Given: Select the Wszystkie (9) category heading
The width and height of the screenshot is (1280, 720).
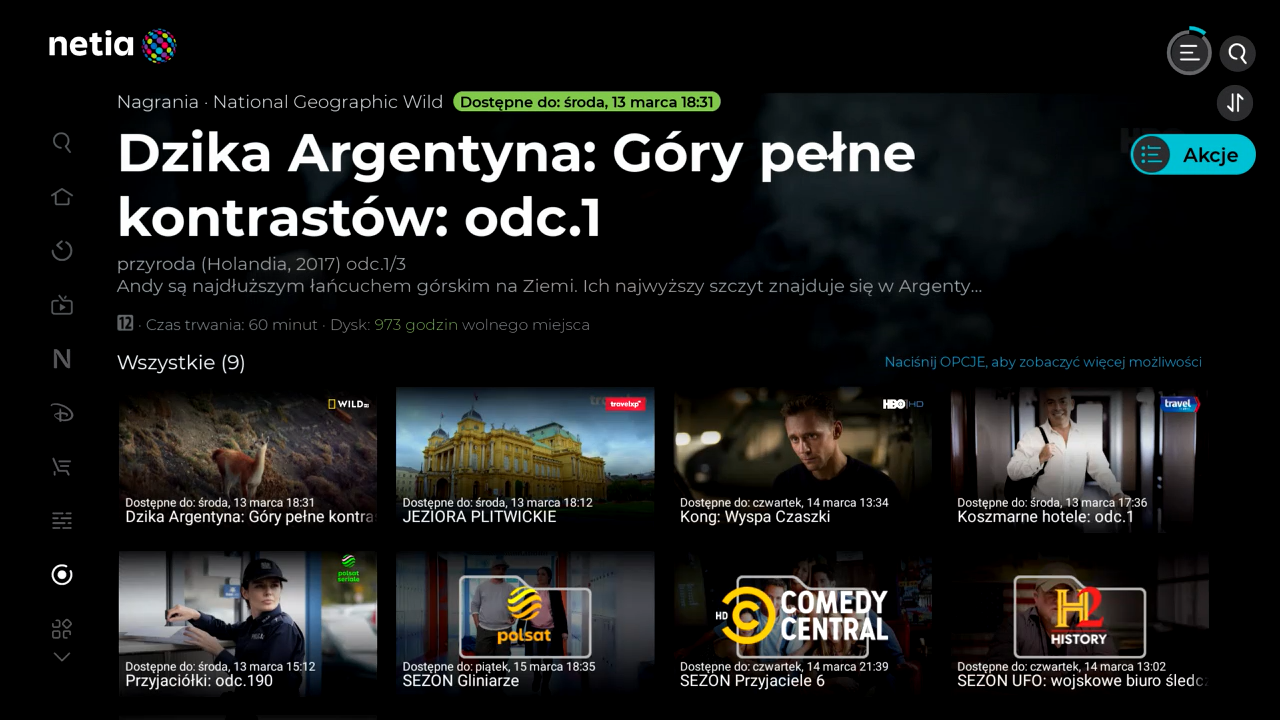Looking at the screenshot, I should click(181, 363).
